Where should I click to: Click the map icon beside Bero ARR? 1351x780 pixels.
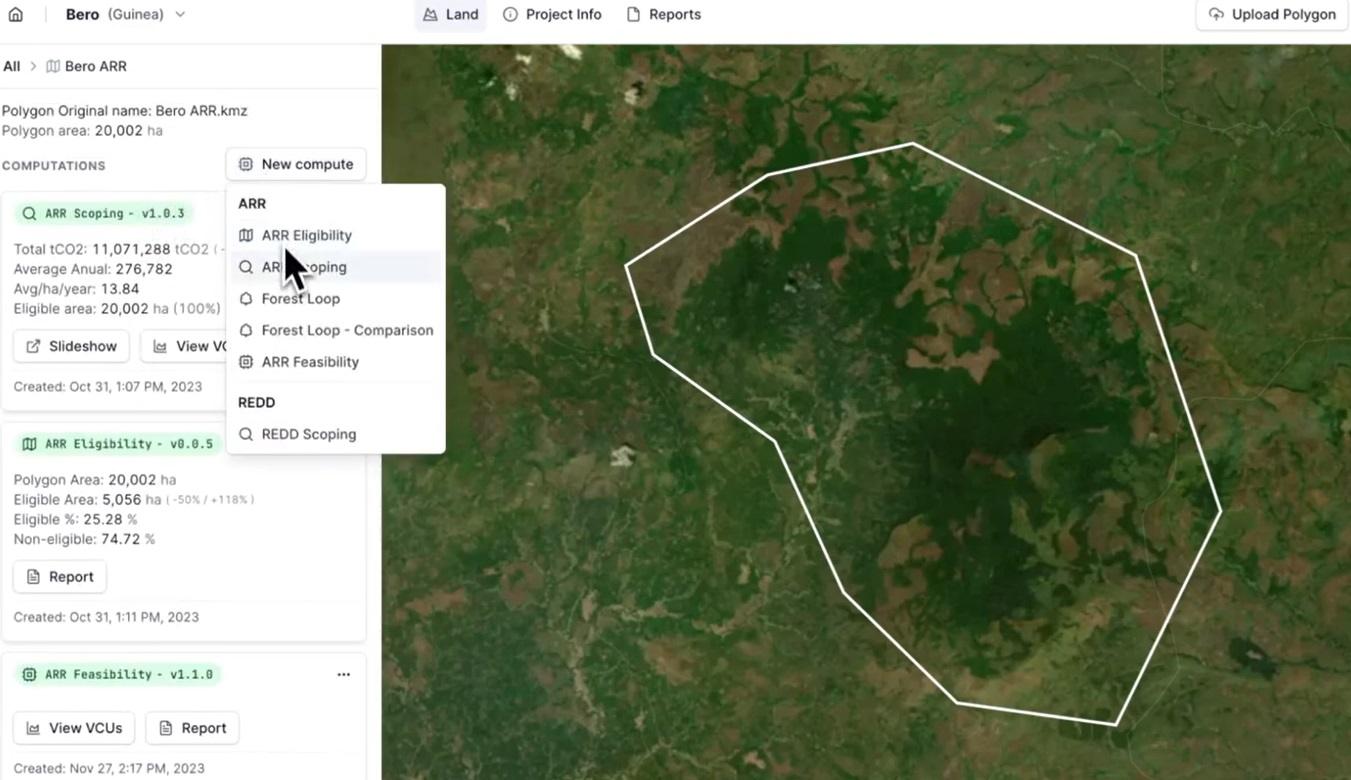tap(54, 66)
